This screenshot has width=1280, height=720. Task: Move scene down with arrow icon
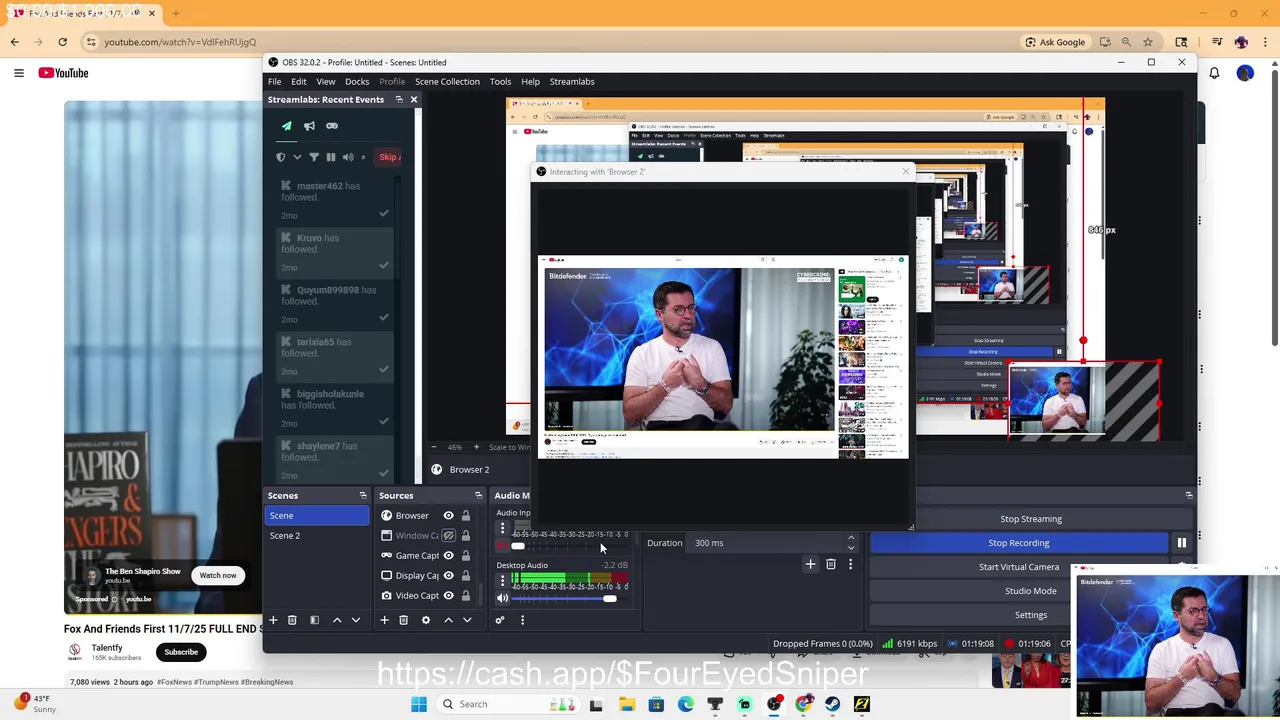point(355,620)
